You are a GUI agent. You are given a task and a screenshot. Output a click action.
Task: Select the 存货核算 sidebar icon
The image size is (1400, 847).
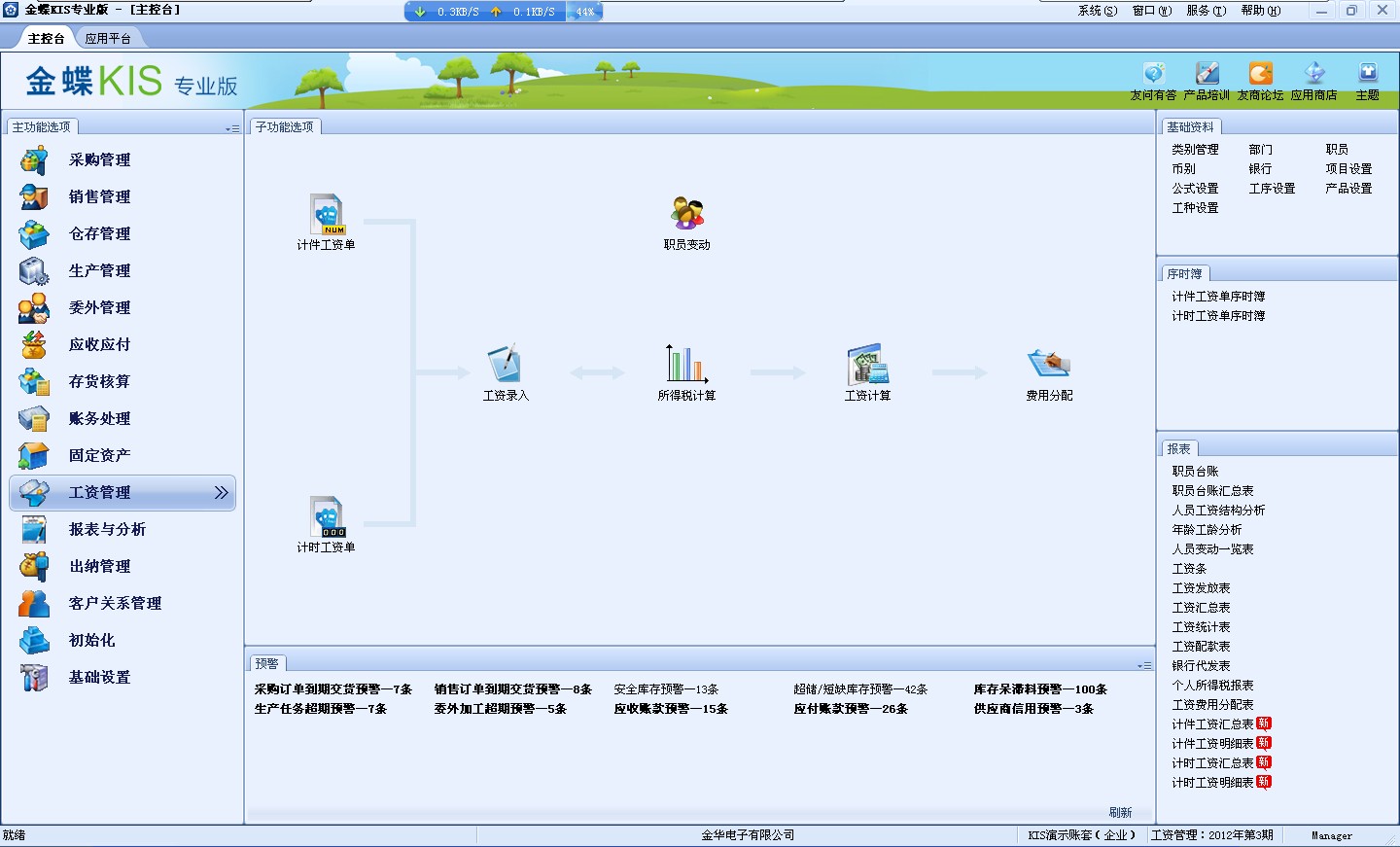(x=34, y=381)
